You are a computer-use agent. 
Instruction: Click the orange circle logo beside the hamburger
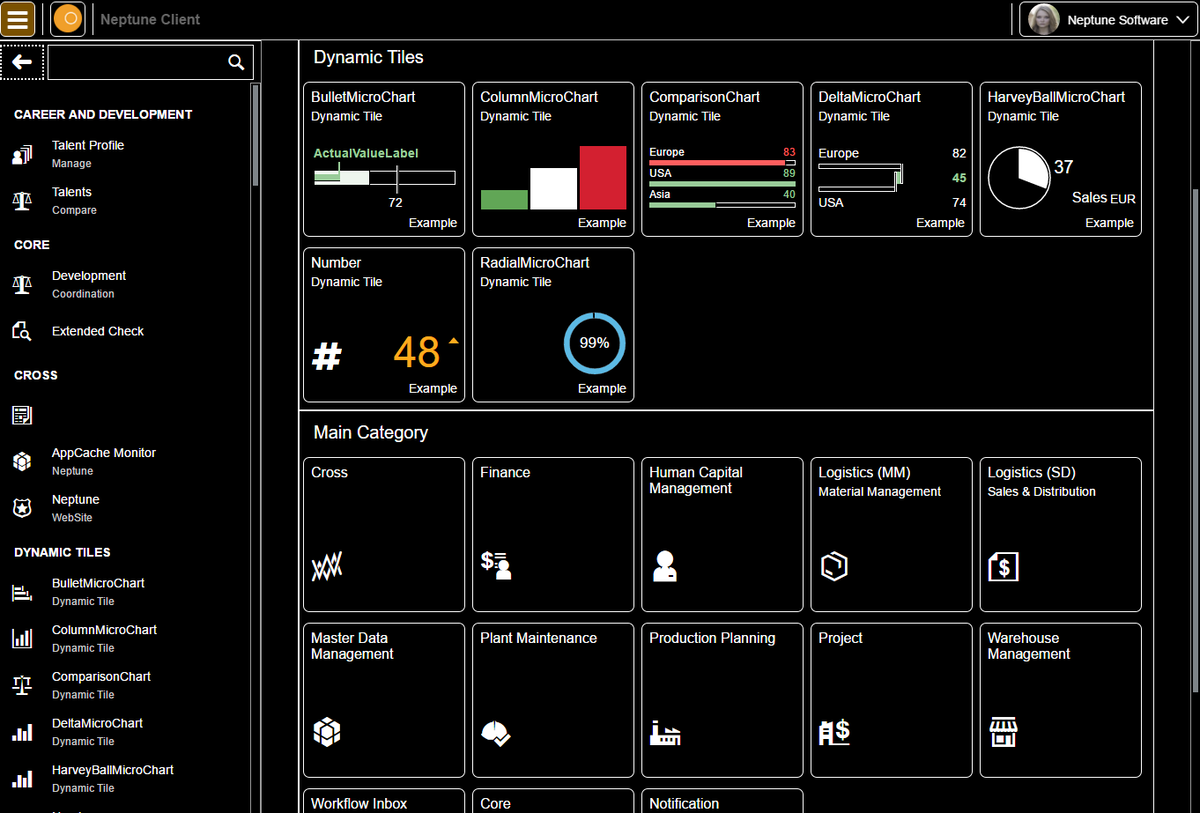67,19
